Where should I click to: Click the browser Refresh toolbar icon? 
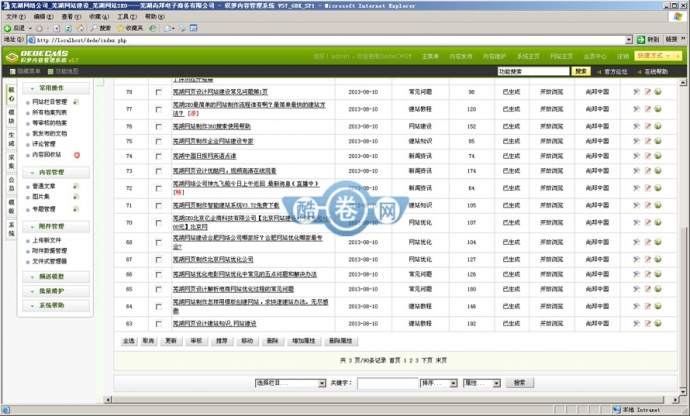click(x=68, y=28)
